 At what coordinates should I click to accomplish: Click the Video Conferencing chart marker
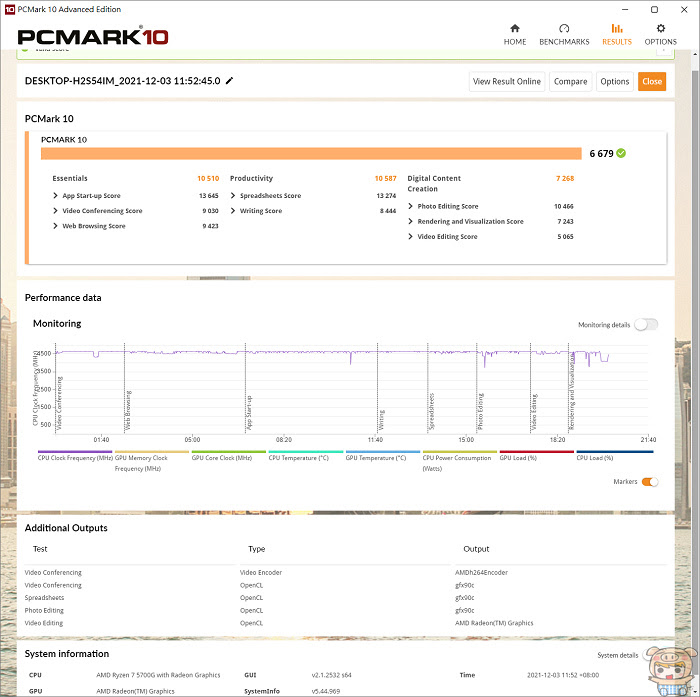coord(60,403)
